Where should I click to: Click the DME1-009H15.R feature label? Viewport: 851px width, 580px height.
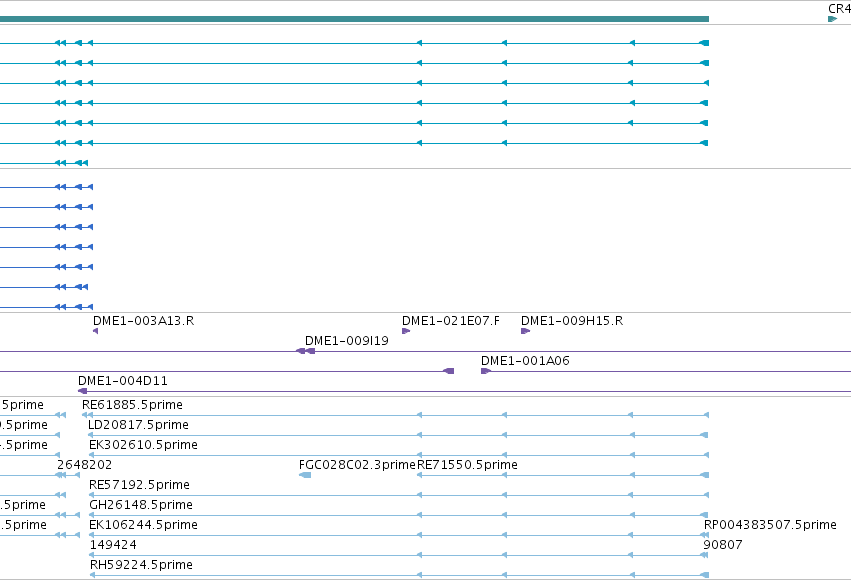pos(572,321)
